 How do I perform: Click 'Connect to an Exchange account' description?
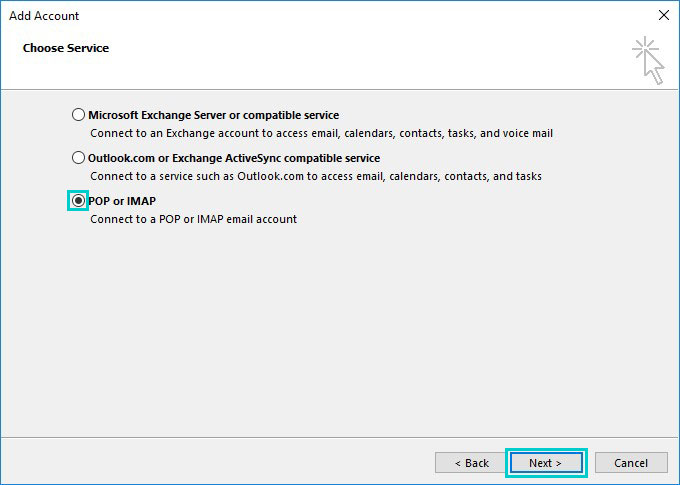pyautogui.click(x=321, y=133)
